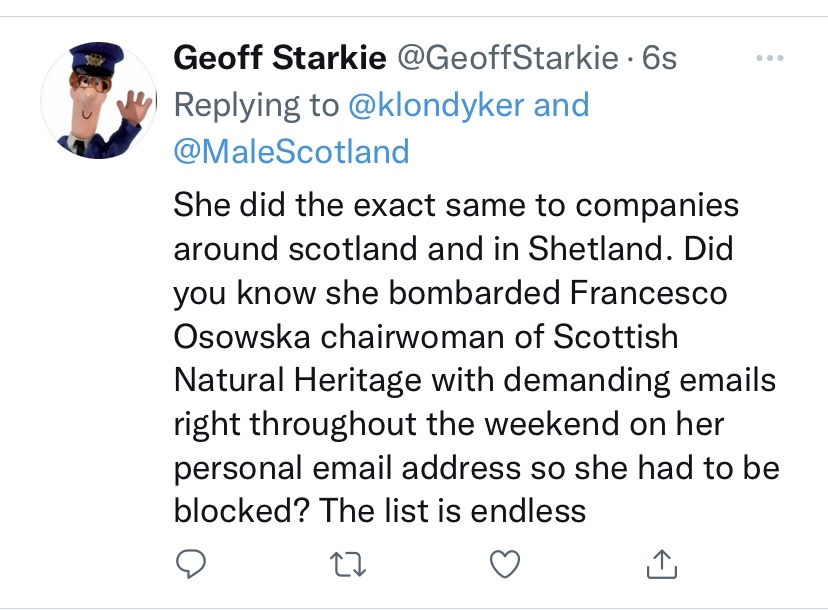828x610 pixels.
Task: Reply to Geoff Starkie's tweet
Action: [x=190, y=566]
